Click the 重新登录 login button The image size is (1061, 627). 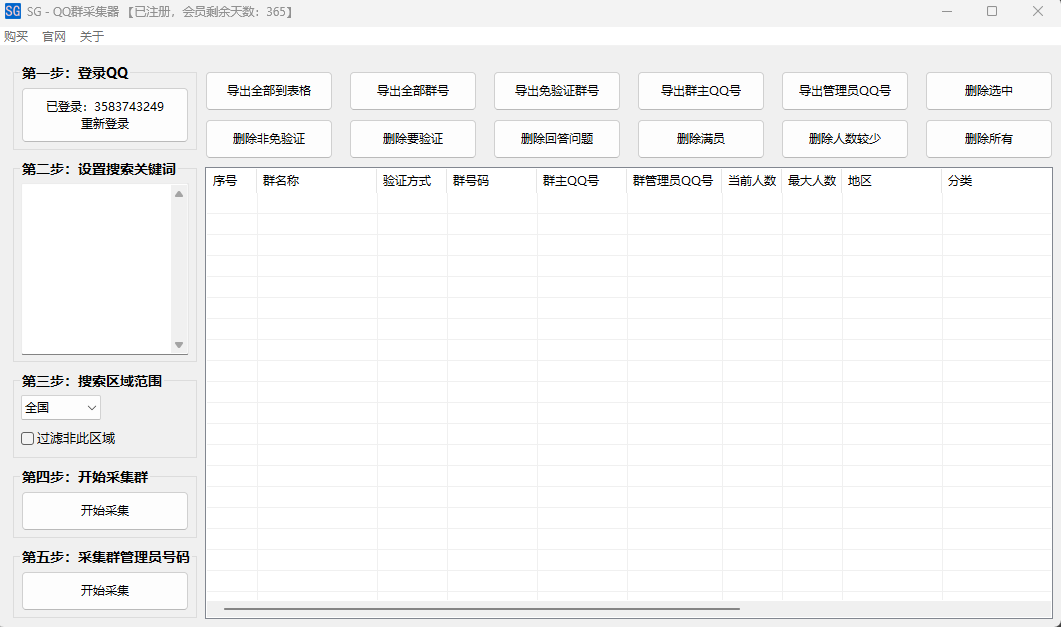105,115
